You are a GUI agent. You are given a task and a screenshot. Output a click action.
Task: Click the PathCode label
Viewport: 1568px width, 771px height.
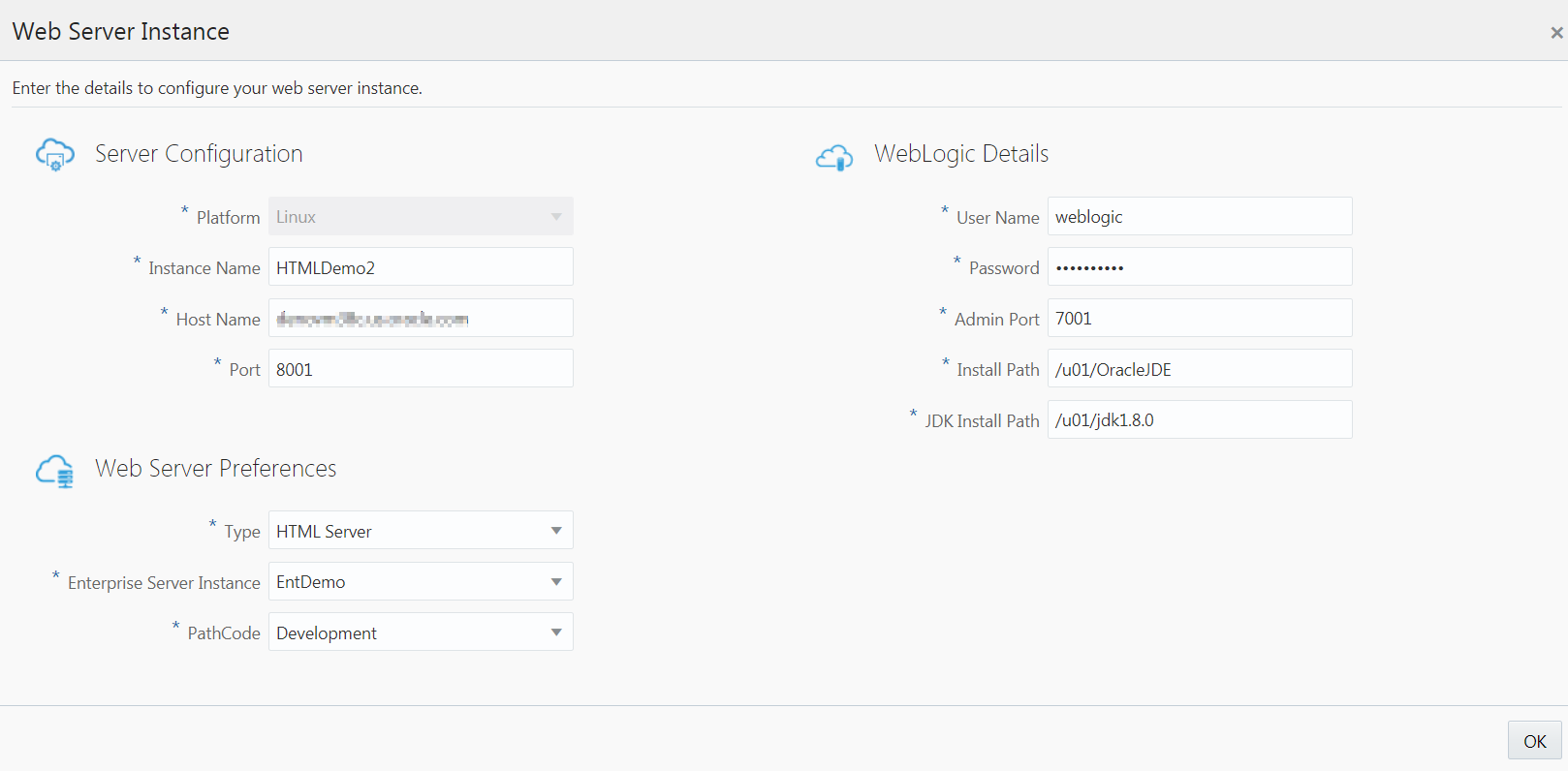(x=224, y=633)
